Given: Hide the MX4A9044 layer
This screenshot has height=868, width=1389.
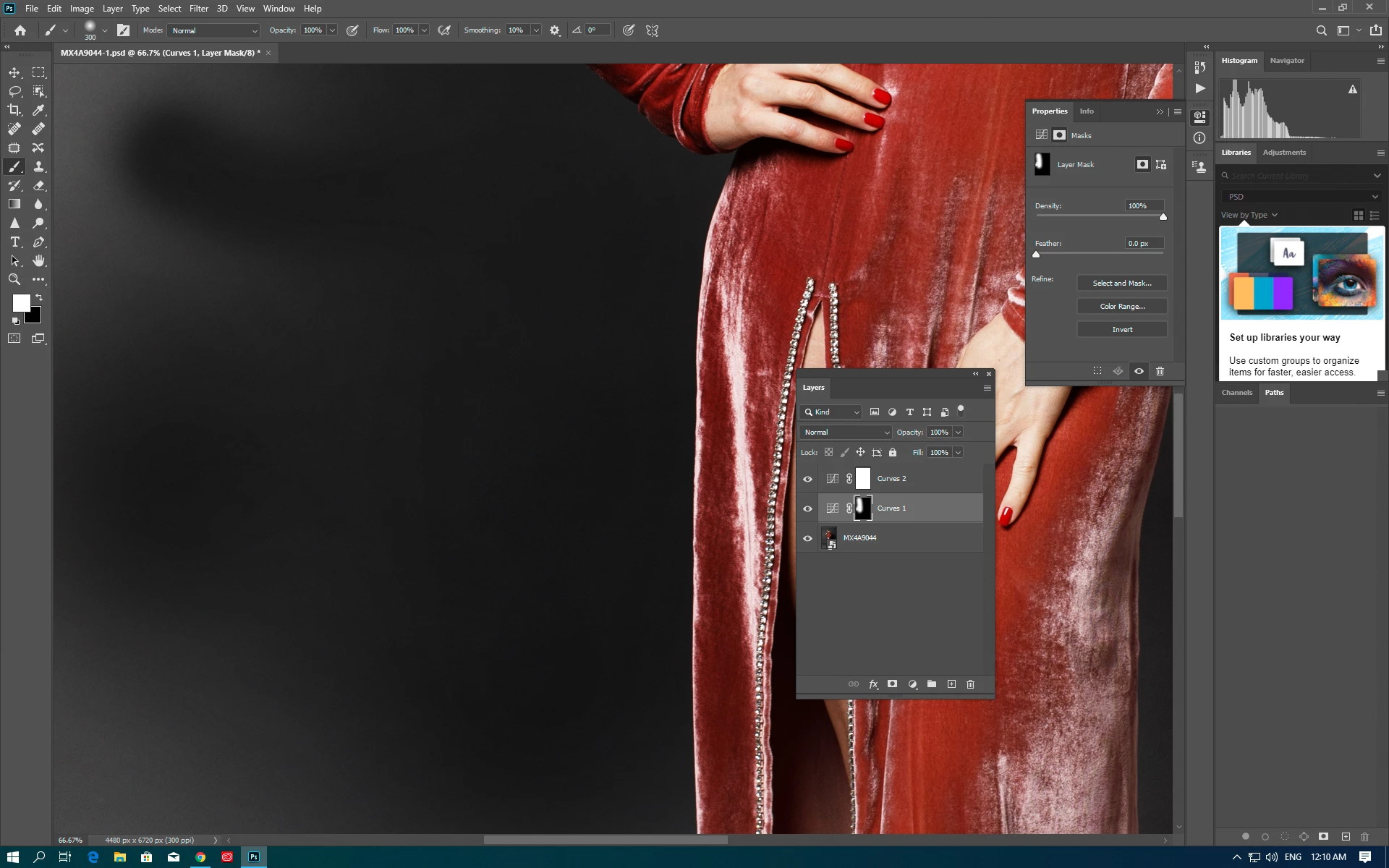Looking at the screenshot, I should point(808,538).
